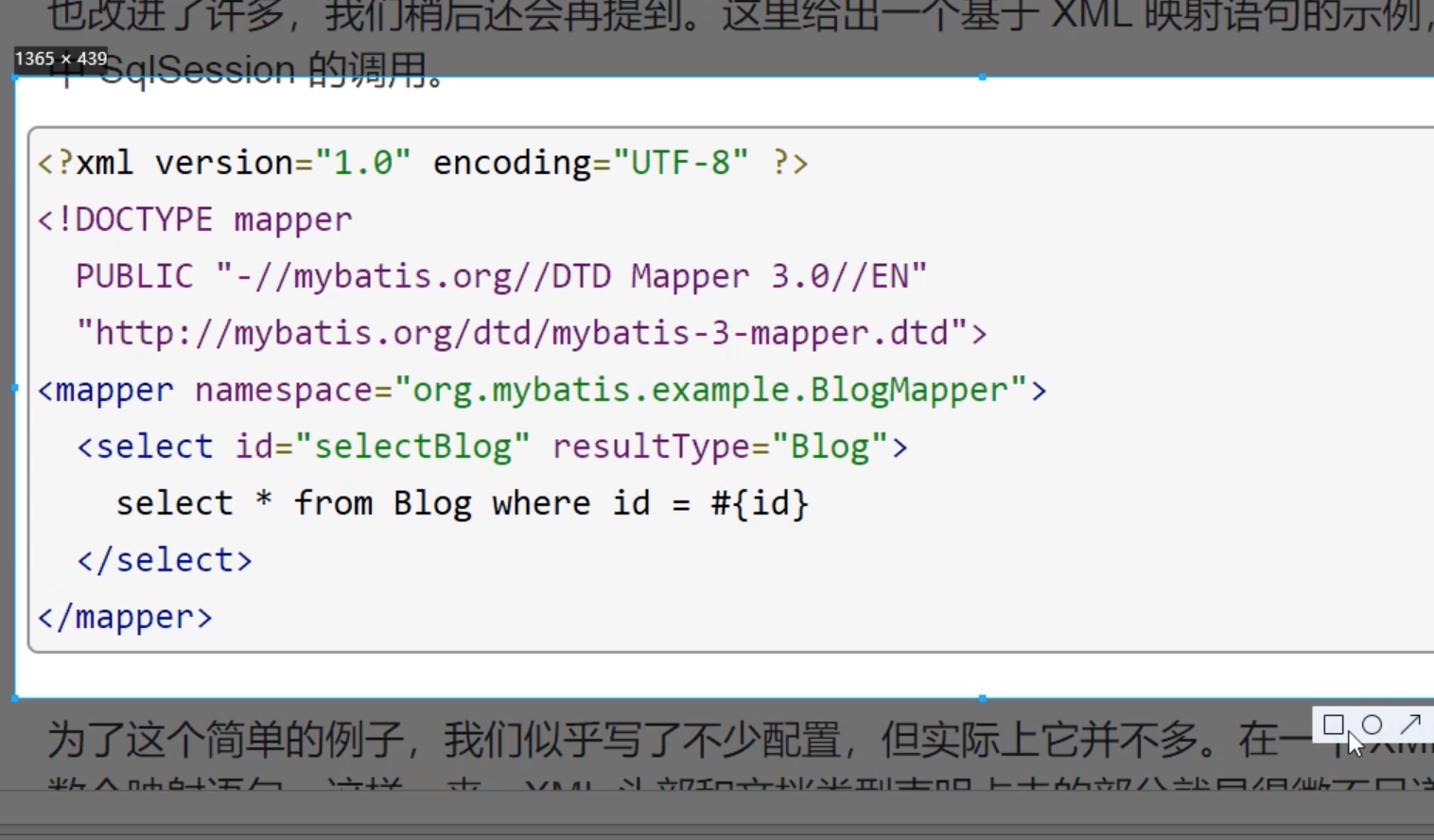This screenshot has width=1434, height=840.
Task: Select the rectangle annotation tool
Action: [1335, 725]
